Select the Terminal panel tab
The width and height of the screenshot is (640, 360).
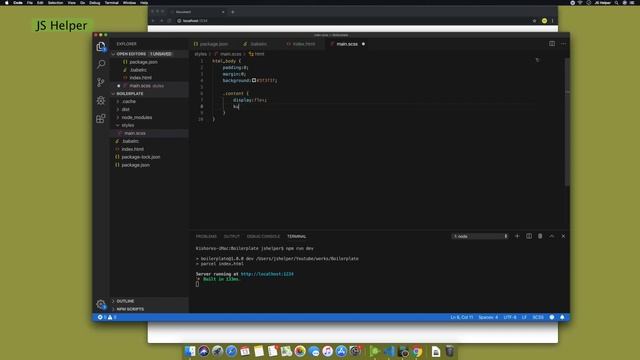(x=297, y=236)
